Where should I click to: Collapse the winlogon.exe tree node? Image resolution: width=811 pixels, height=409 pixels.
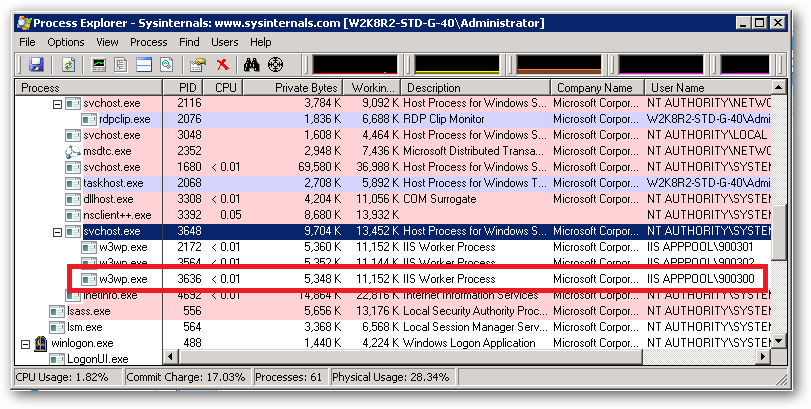click(25, 344)
